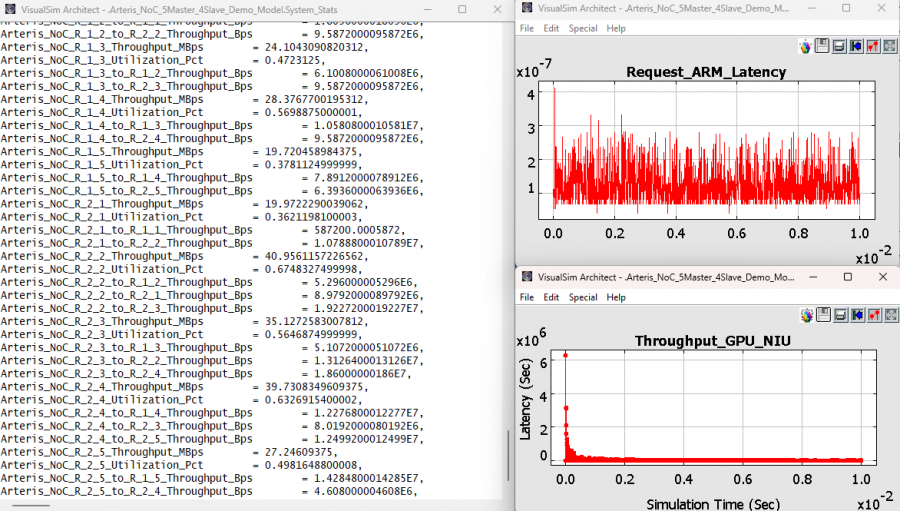The width and height of the screenshot is (900, 511).
Task: Maximize the System_Stats text window
Action: point(461,8)
